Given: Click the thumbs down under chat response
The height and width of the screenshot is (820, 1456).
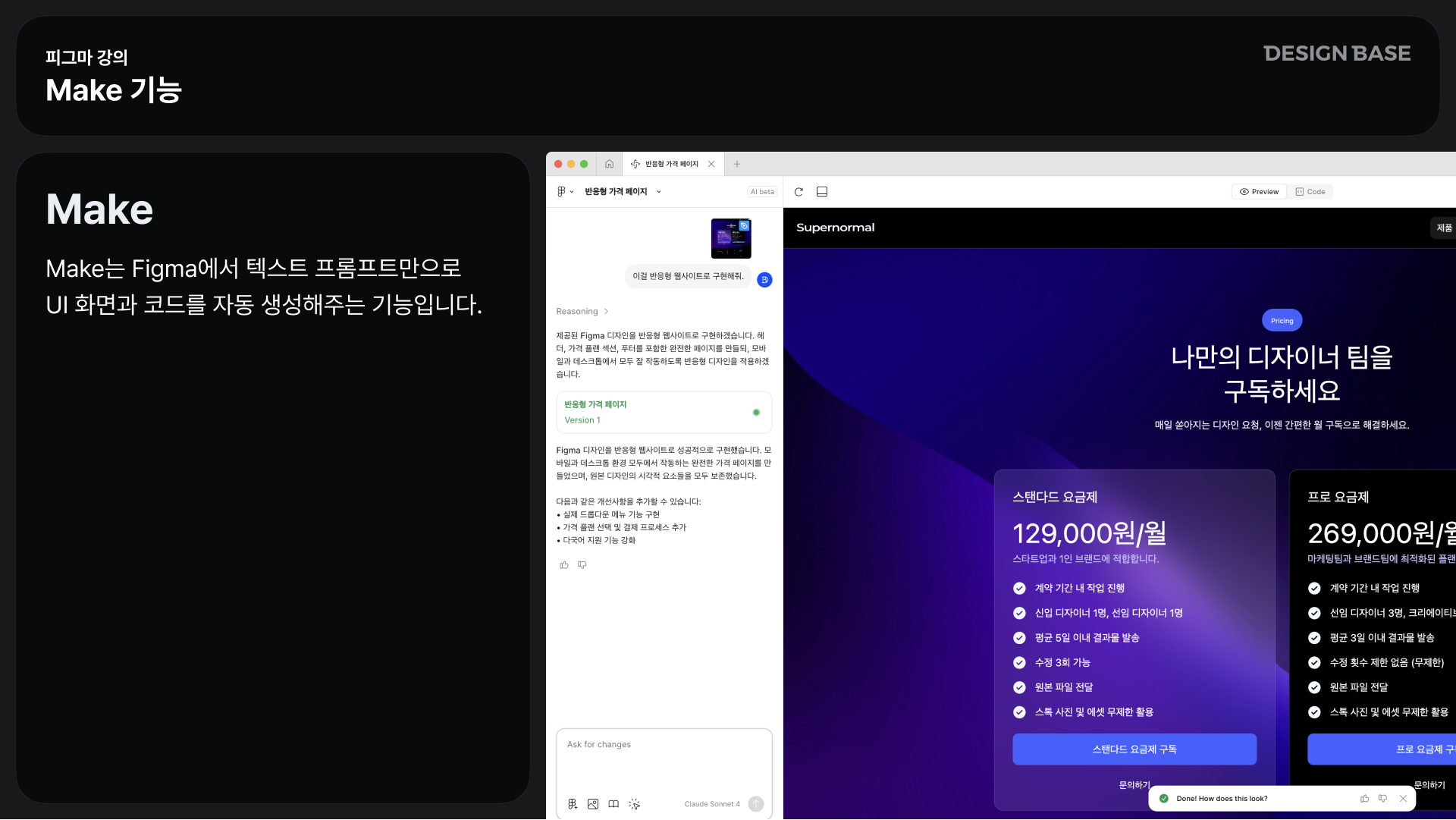Looking at the screenshot, I should 582,565.
